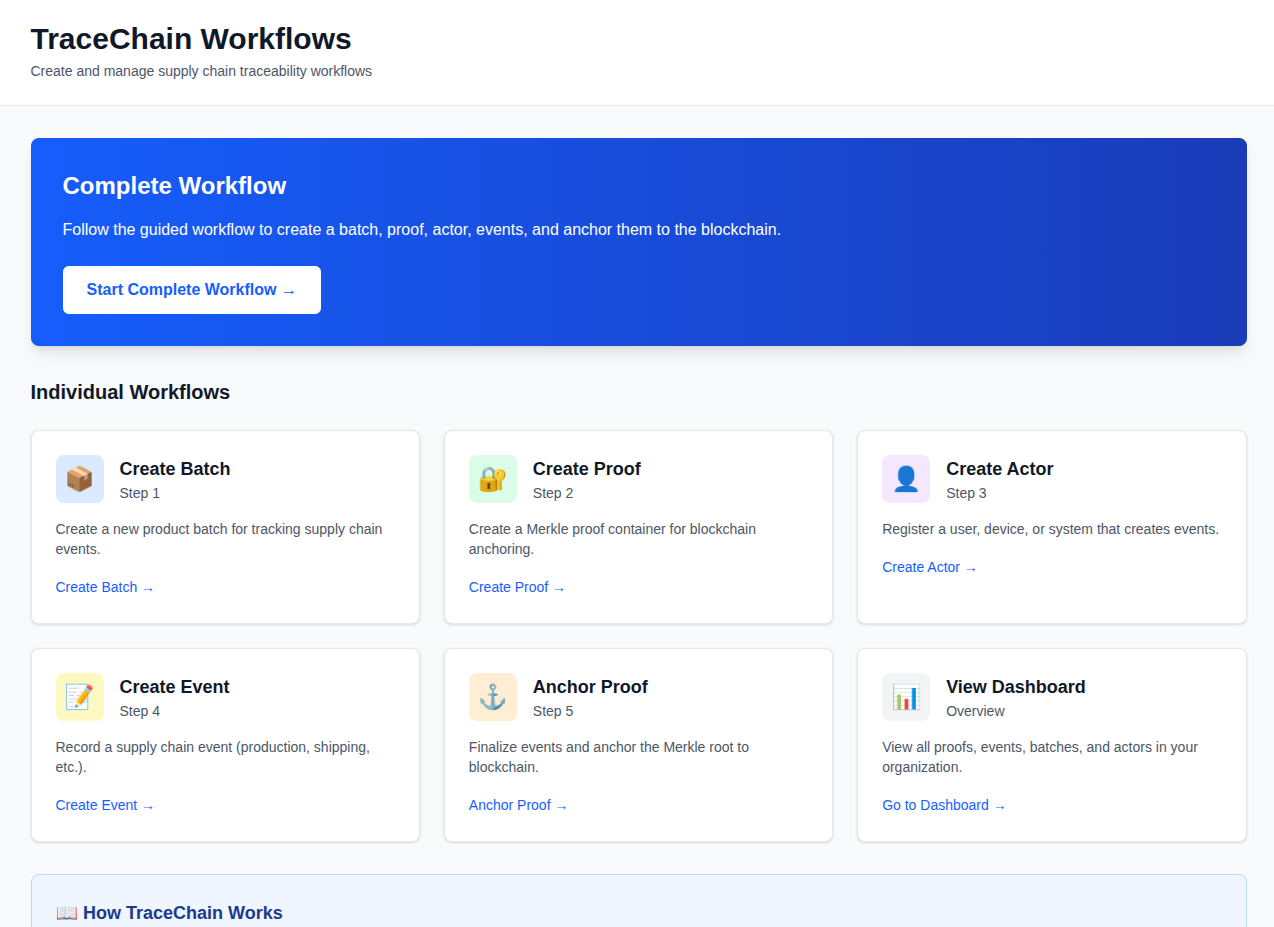
Task: Open the Create Event link
Action: (x=104, y=805)
